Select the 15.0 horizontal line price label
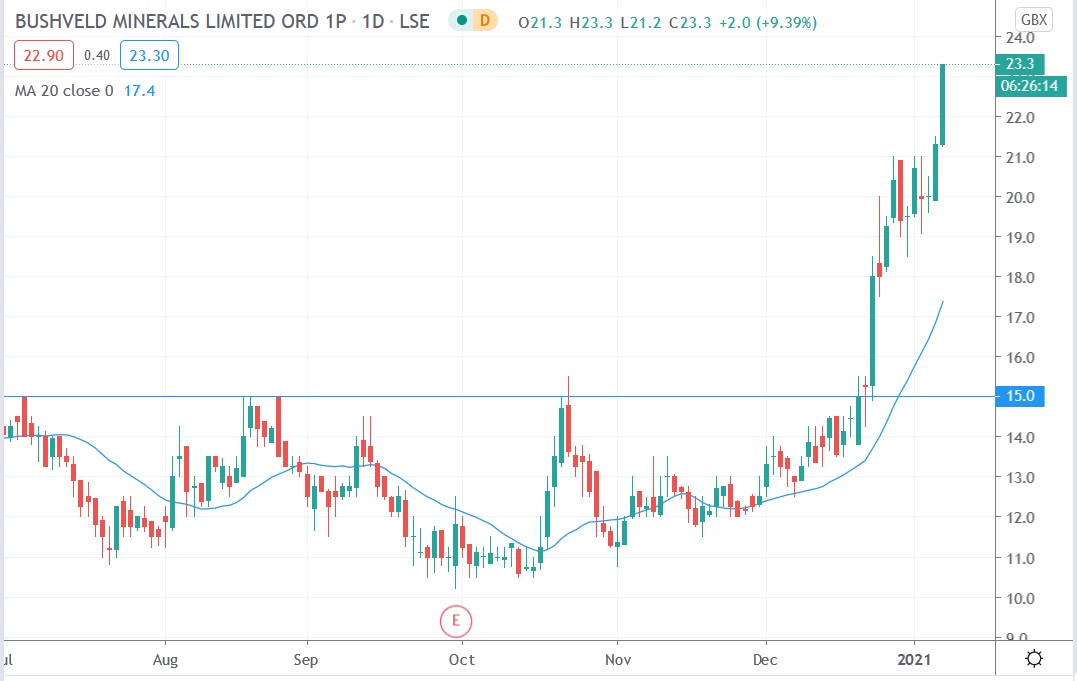The image size is (1077, 681). [x=1019, y=396]
